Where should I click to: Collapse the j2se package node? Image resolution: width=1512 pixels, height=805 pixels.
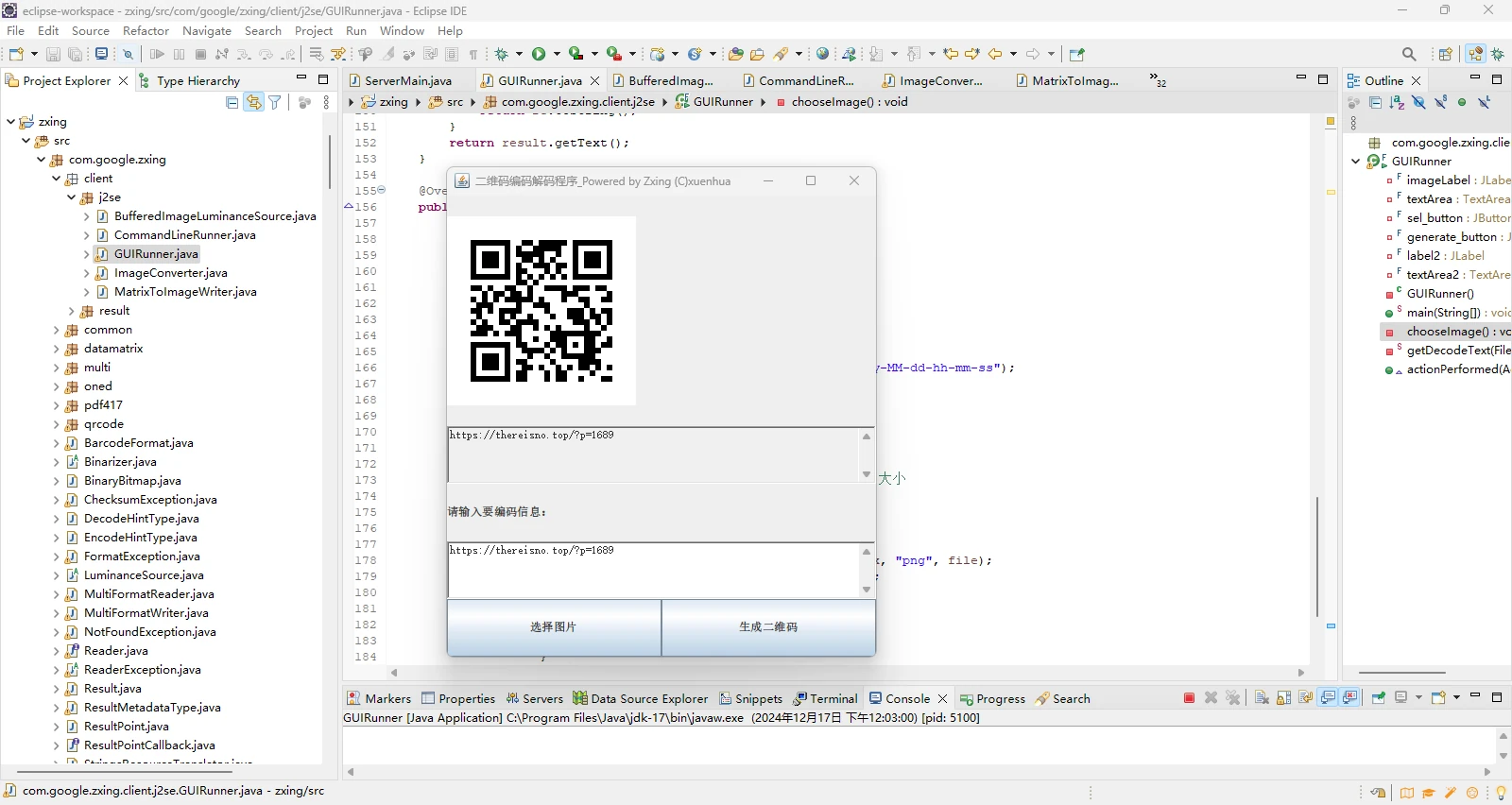click(72, 197)
